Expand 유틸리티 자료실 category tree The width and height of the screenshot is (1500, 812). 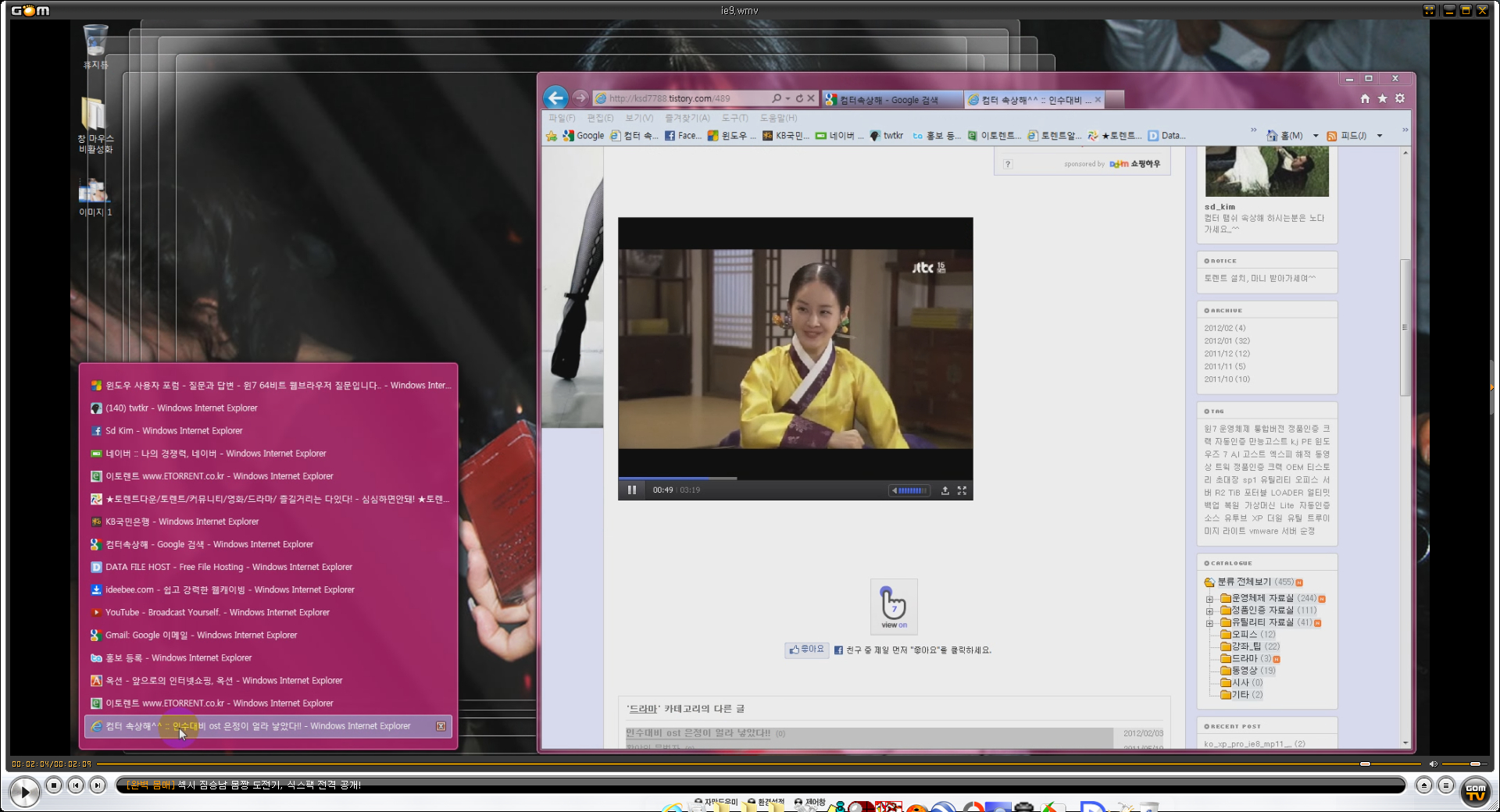coord(1209,623)
